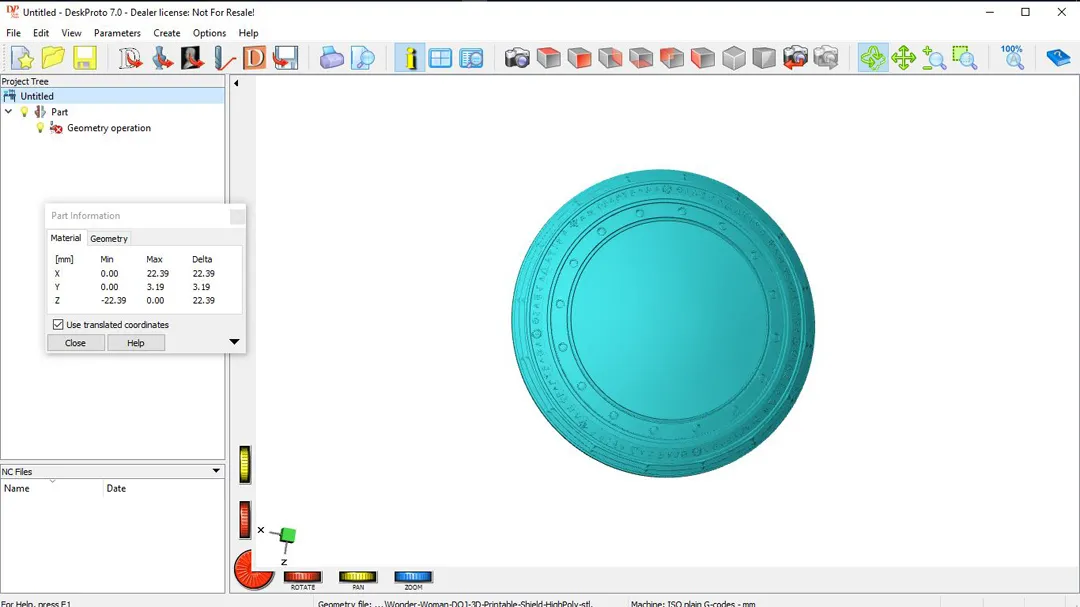Toggle the lightbulb visibility next to Part

coord(25,112)
